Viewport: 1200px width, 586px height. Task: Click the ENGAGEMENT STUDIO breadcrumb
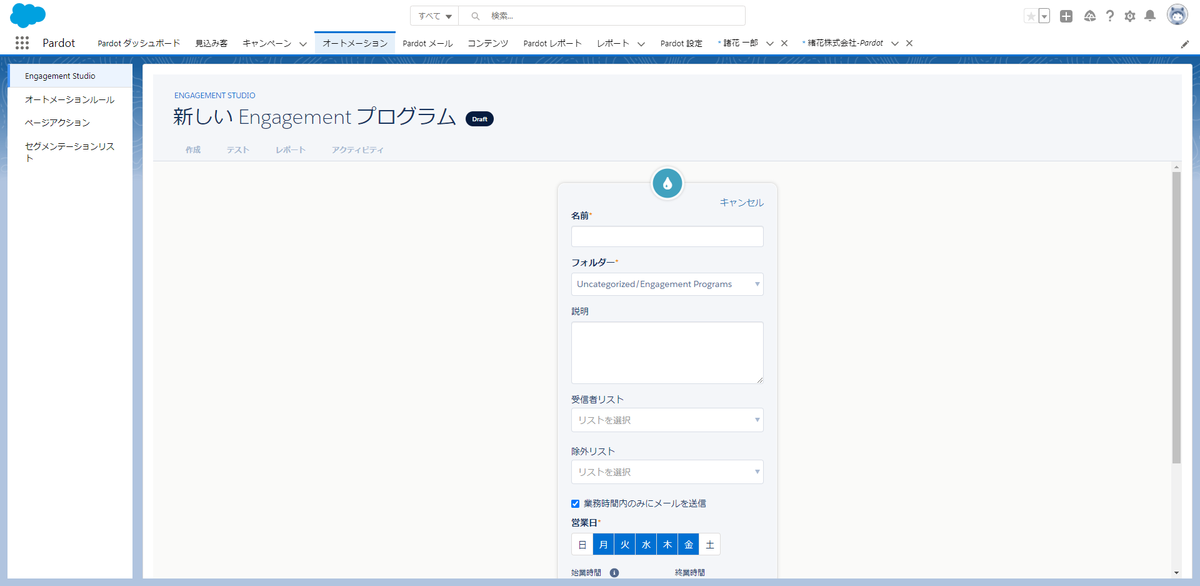[x=215, y=95]
